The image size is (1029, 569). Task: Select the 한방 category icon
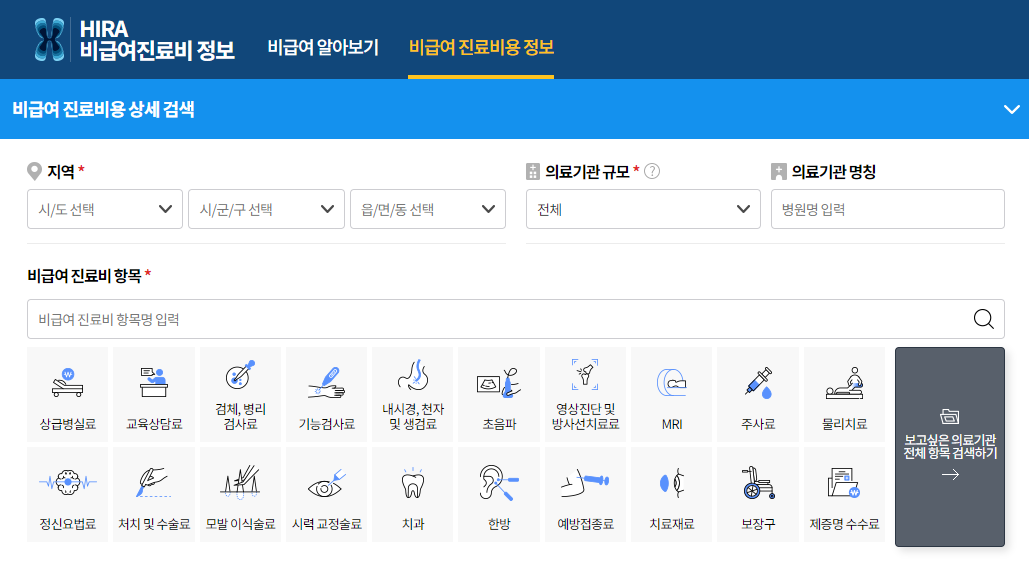click(499, 494)
